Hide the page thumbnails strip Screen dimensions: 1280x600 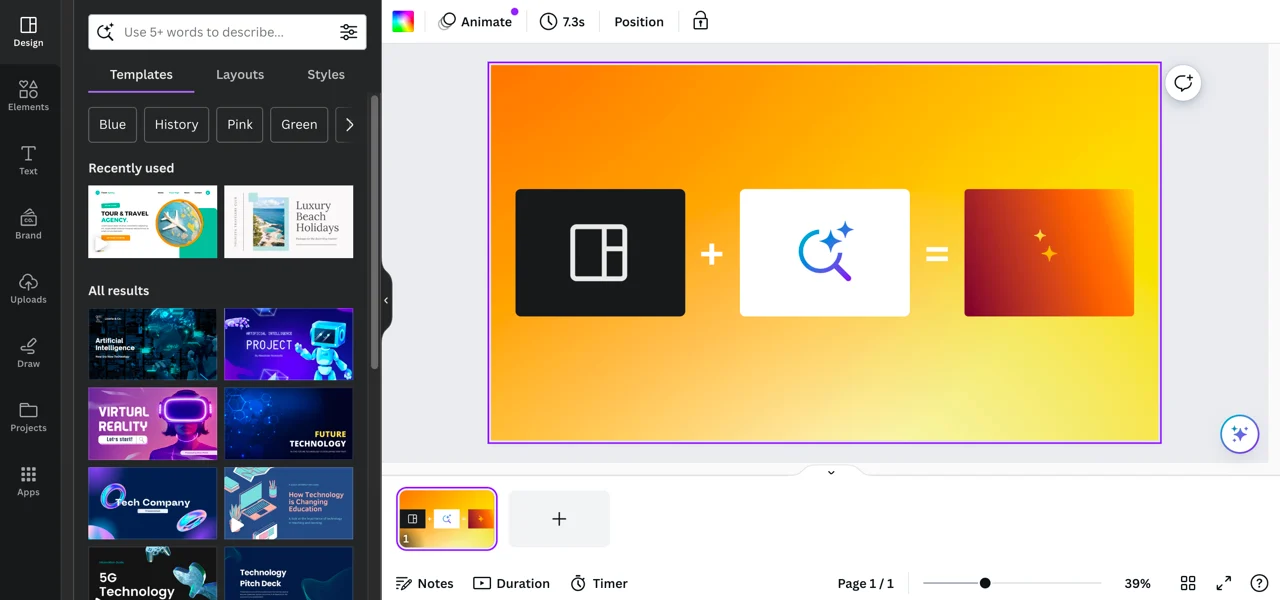tap(830, 472)
